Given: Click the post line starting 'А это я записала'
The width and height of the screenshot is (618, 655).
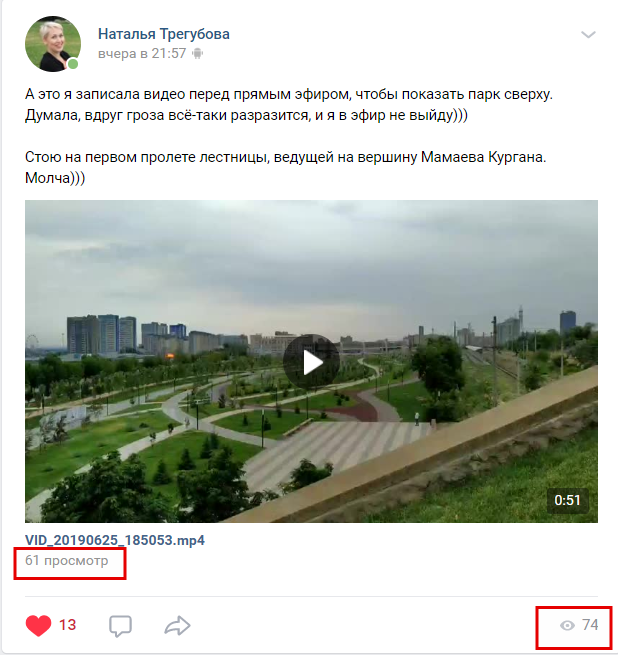Looking at the screenshot, I should click(x=289, y=94).
